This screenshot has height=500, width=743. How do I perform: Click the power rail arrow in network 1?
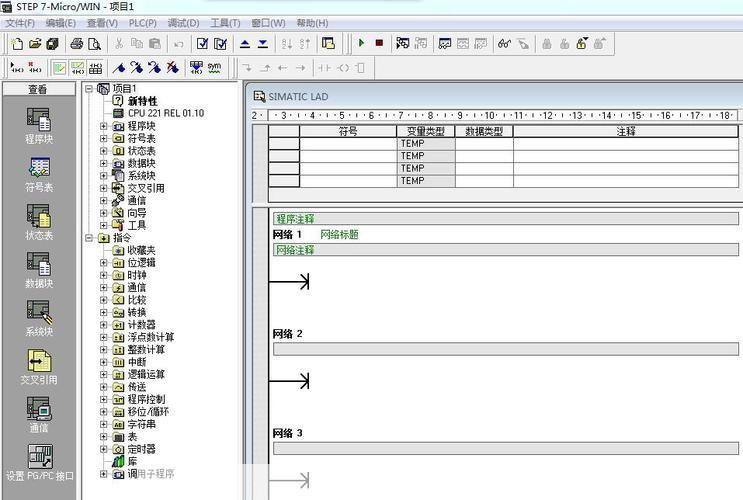289,282
